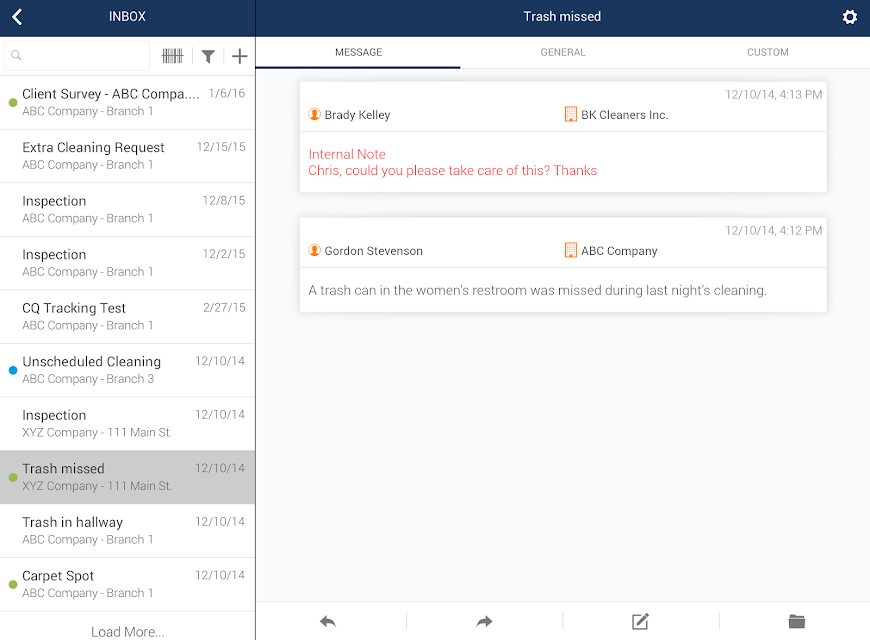
Task: Open Trash in hallway item
Action: coord(128,531)
